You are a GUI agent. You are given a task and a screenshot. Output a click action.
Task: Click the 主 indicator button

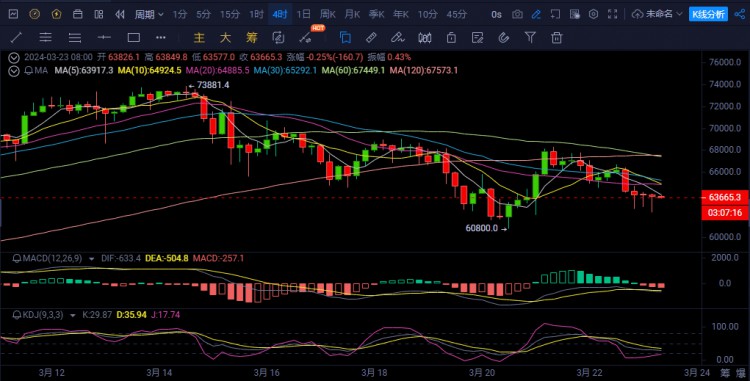click(199, 37)
